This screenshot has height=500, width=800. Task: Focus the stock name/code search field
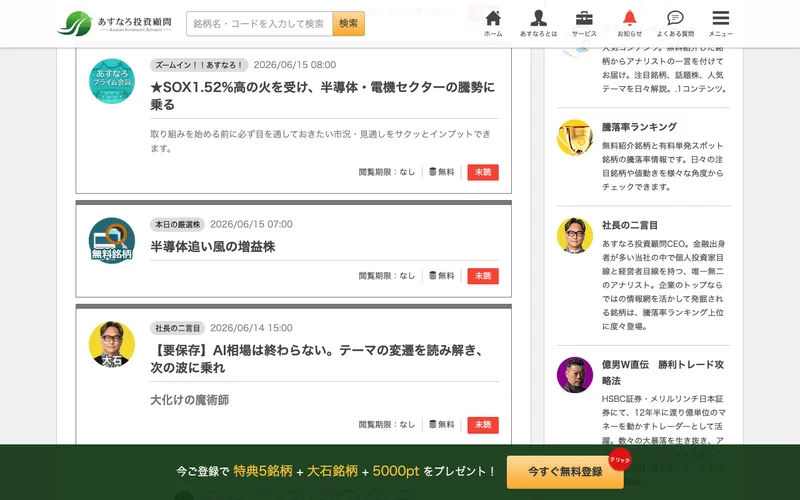(x=260, y=24)
